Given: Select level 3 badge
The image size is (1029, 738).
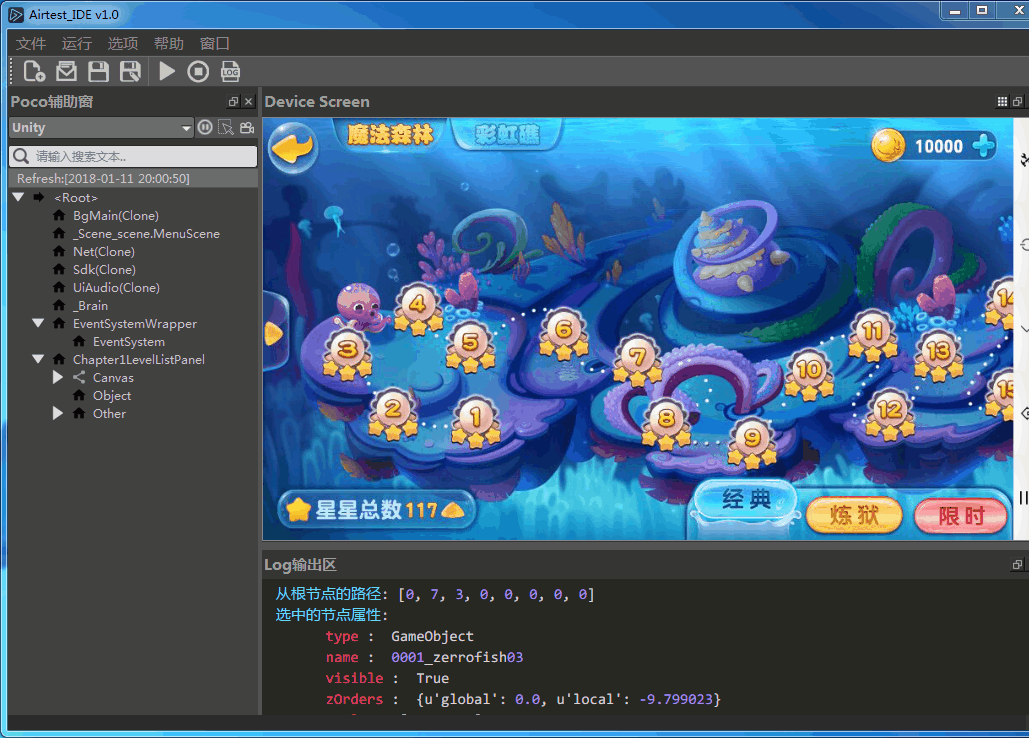Looking at the screenshot, I should coord(347,355).
